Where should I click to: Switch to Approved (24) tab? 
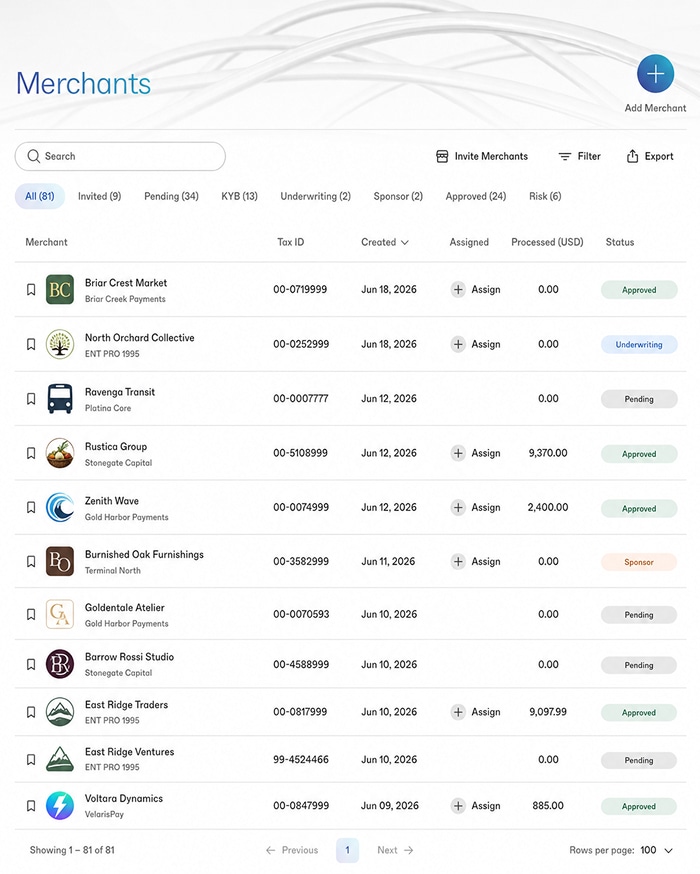point(475,196)
